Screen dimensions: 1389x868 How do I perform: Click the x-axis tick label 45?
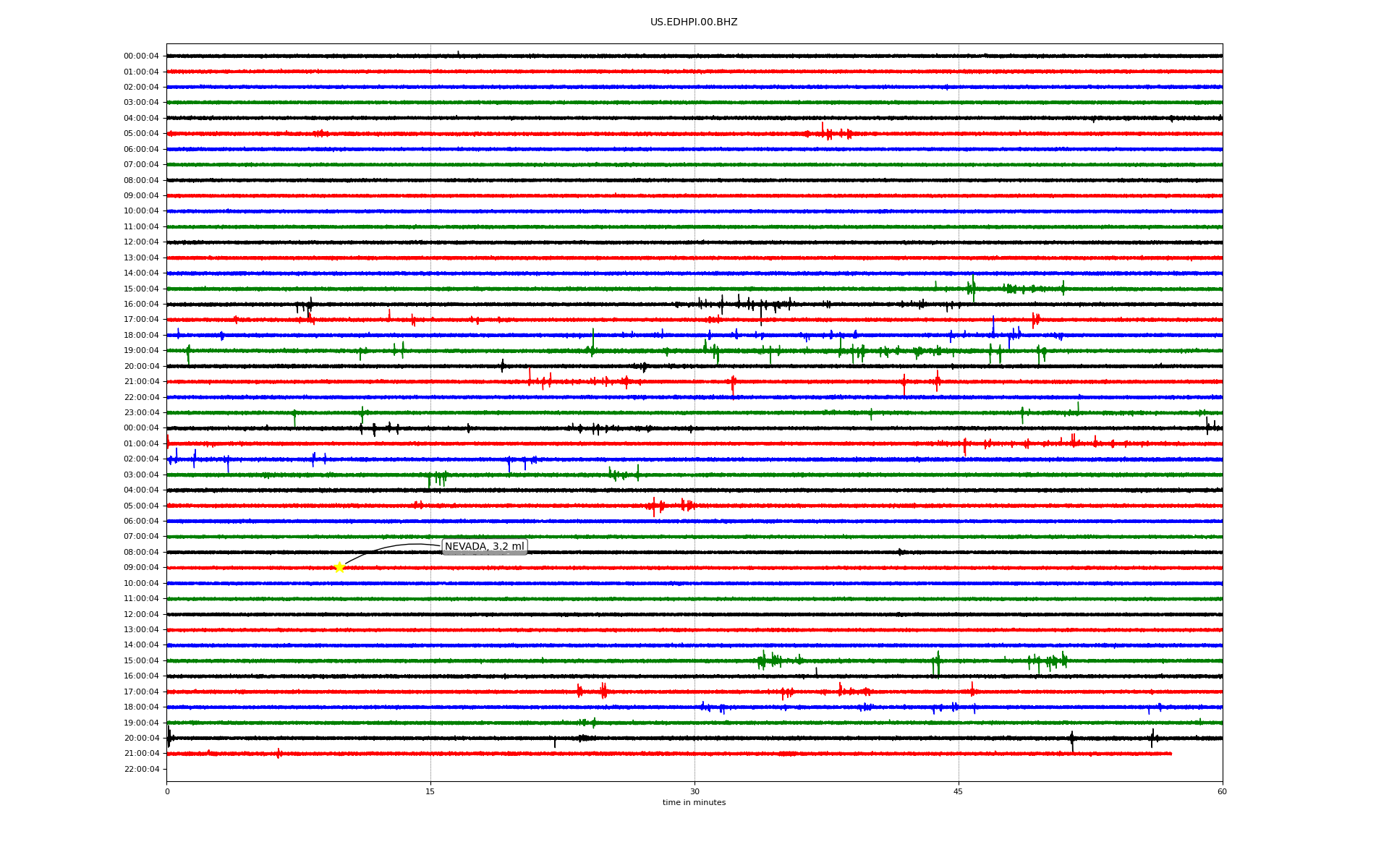(x=959, y=791)
